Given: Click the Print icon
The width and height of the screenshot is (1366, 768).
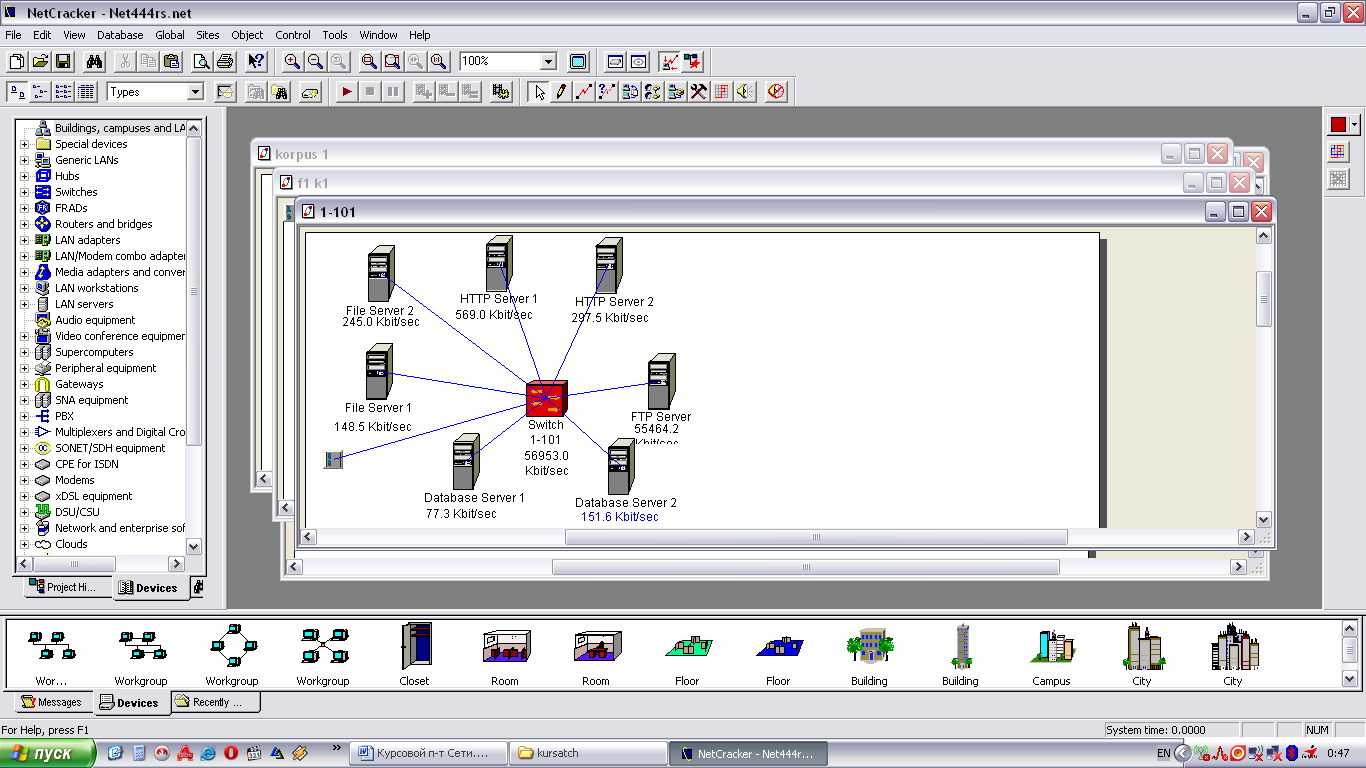Looking at the screenshot, I should (225, 61).
